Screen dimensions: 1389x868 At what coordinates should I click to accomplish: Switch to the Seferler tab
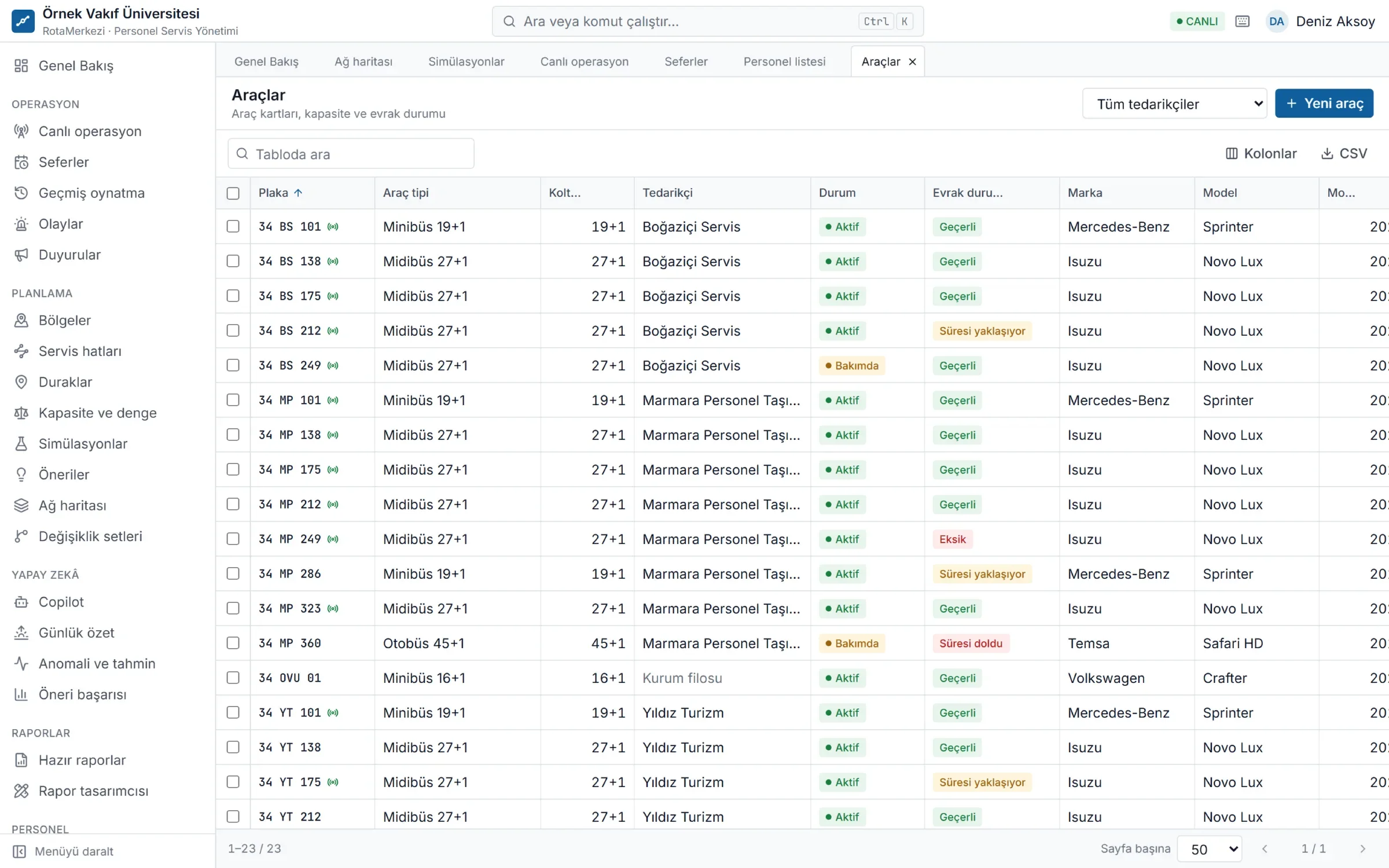point(686,61)
